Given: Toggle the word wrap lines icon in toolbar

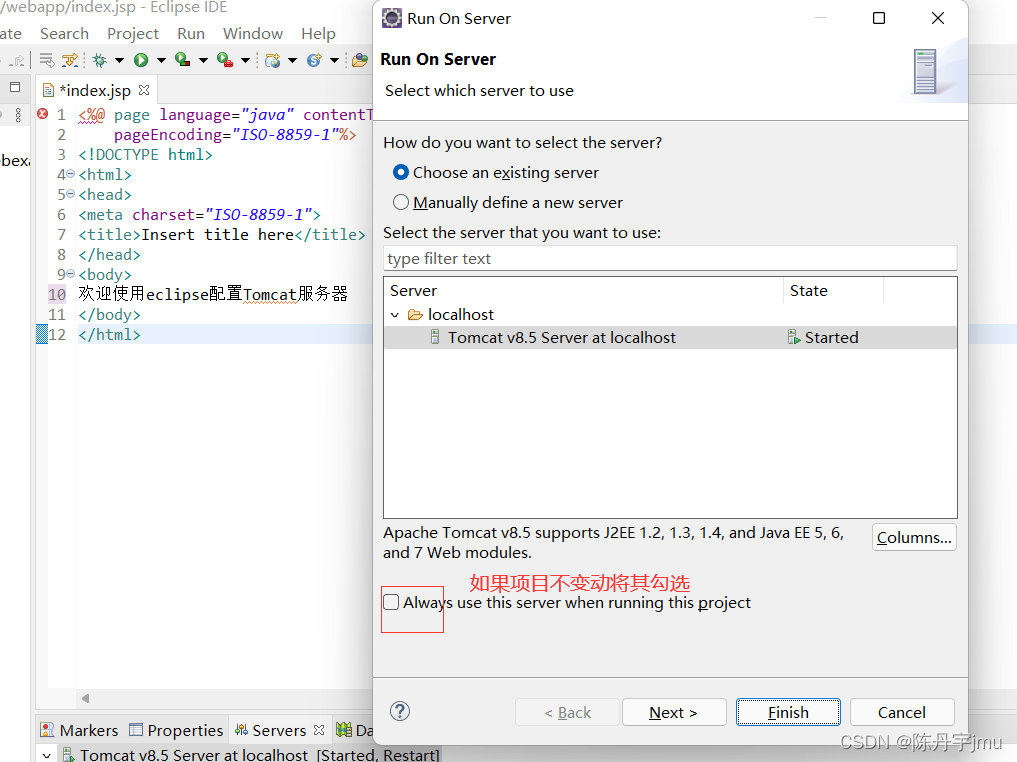Looking at the screenshot, I should 47,60.
